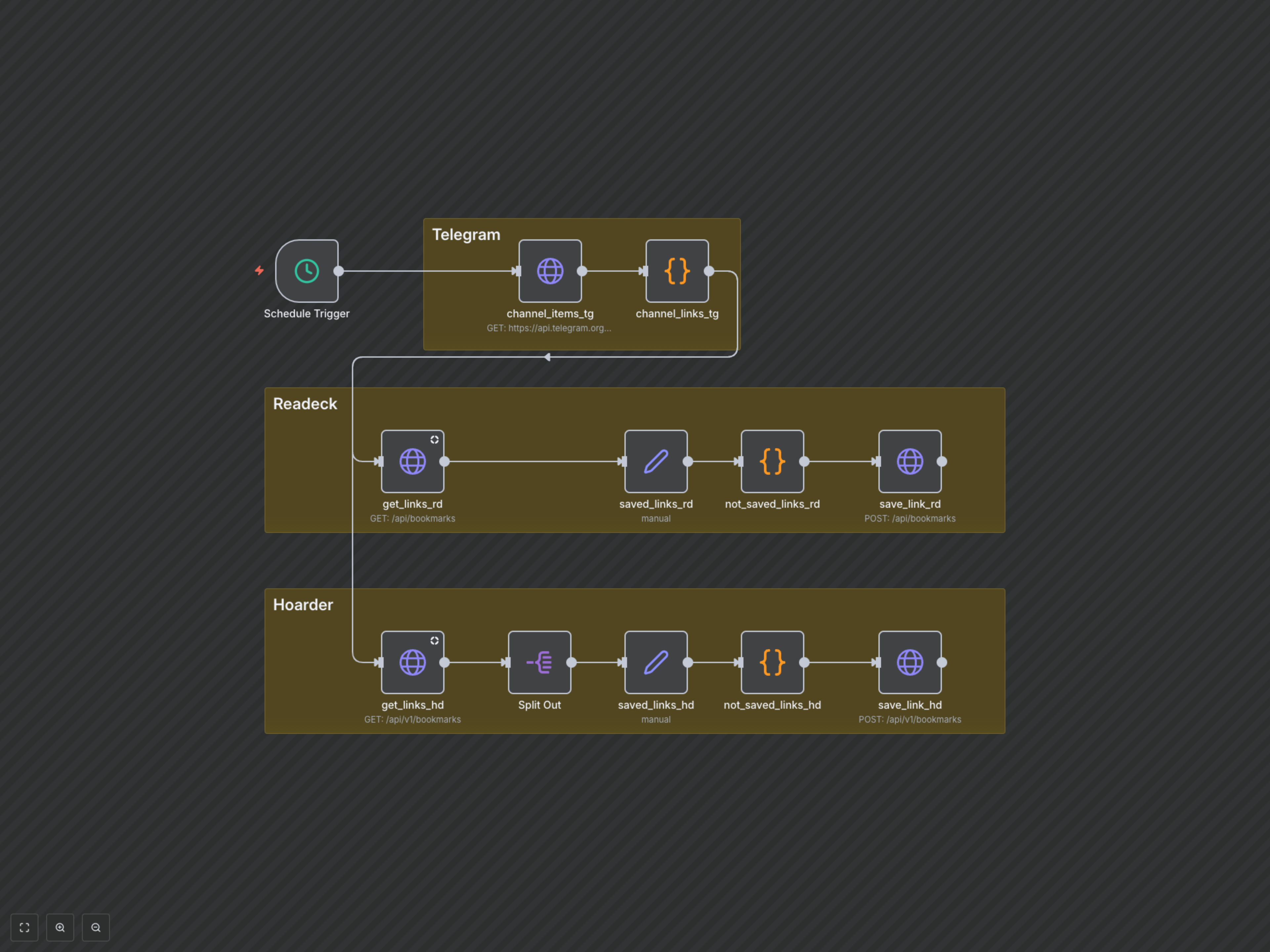Click the Telegram sticky note title
Viewport: 1270px width, 952px height.
tap(466, 235)
